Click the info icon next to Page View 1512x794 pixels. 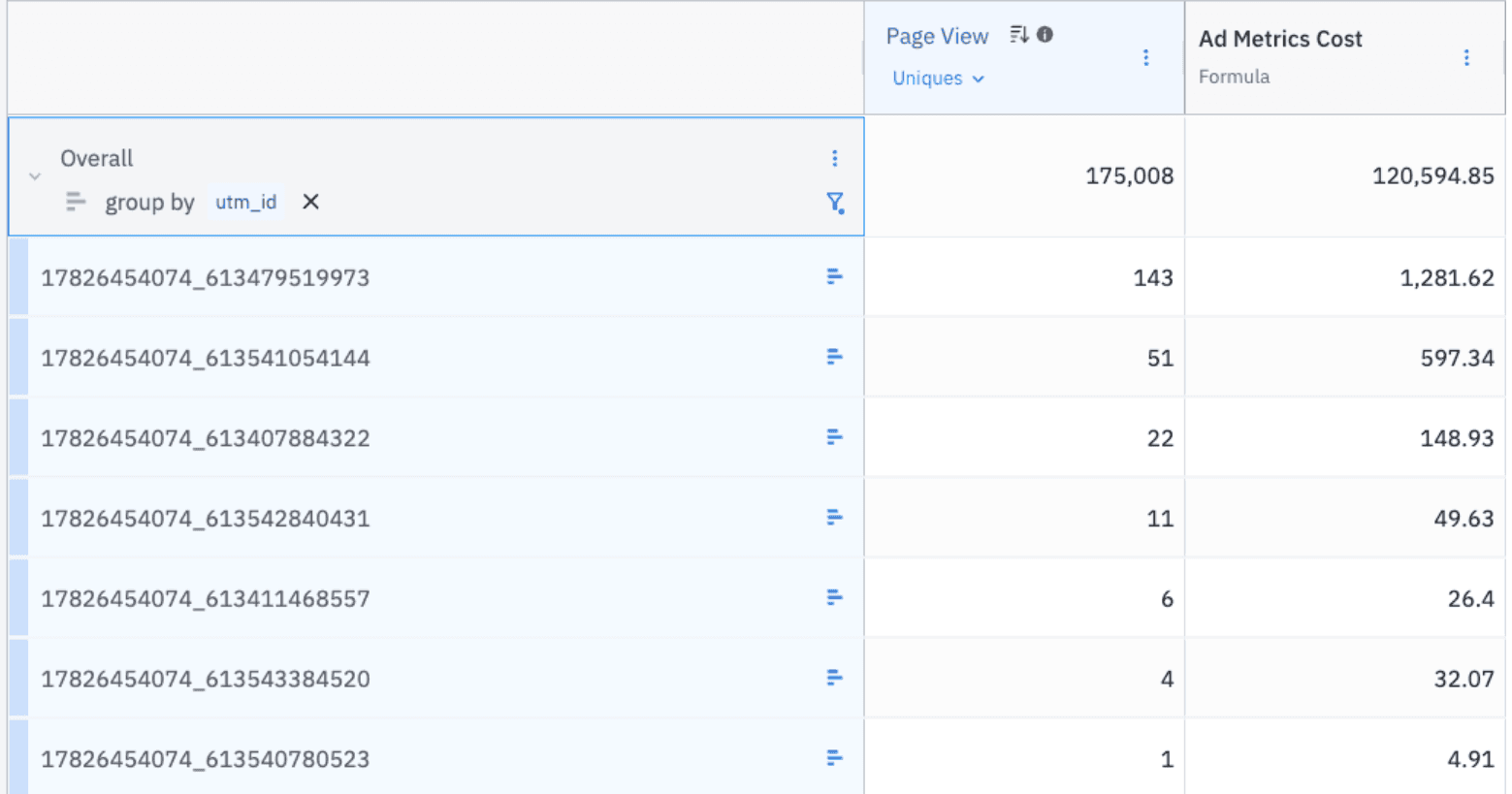pos(1045,34)
